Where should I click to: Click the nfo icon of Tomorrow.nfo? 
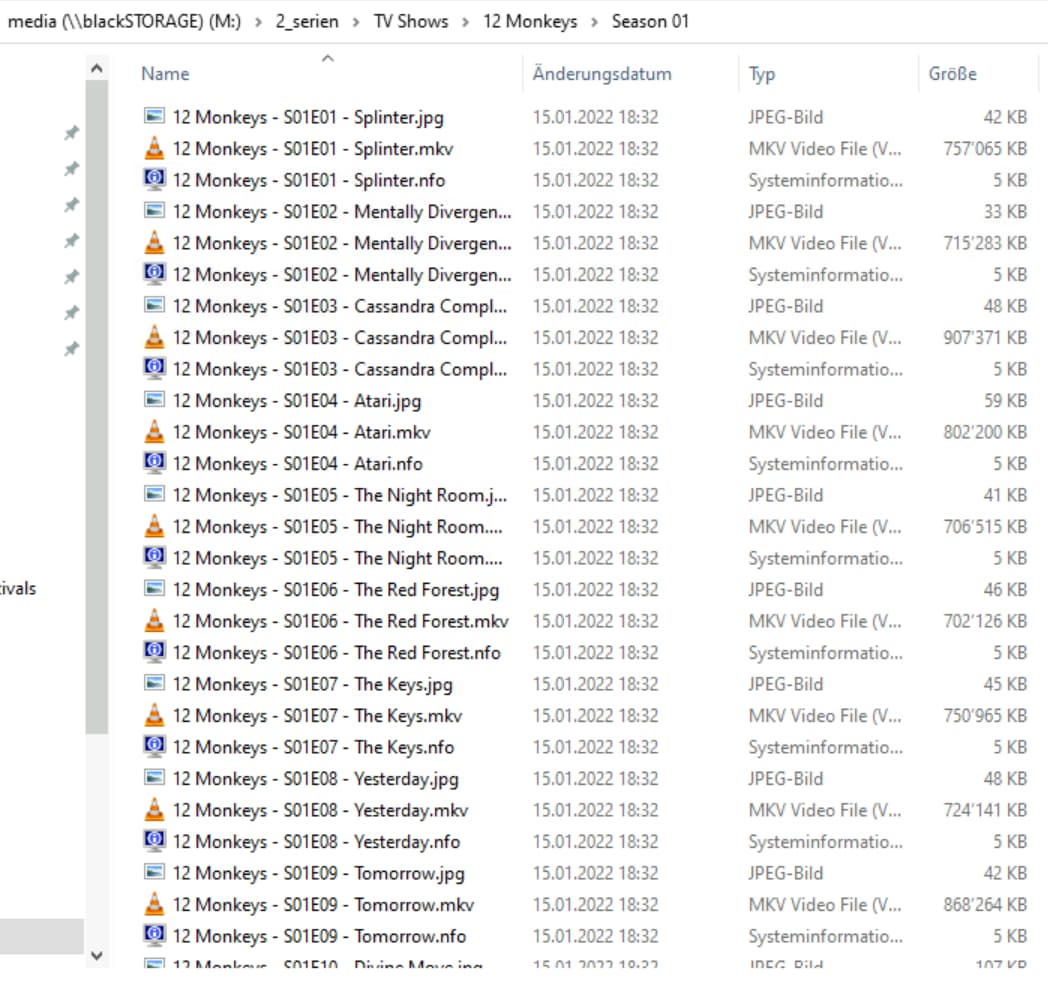pos(154,935)
